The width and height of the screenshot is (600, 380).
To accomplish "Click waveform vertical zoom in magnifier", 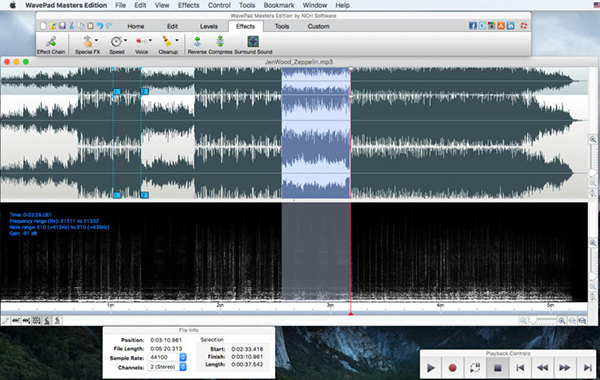I will (592, 140).
